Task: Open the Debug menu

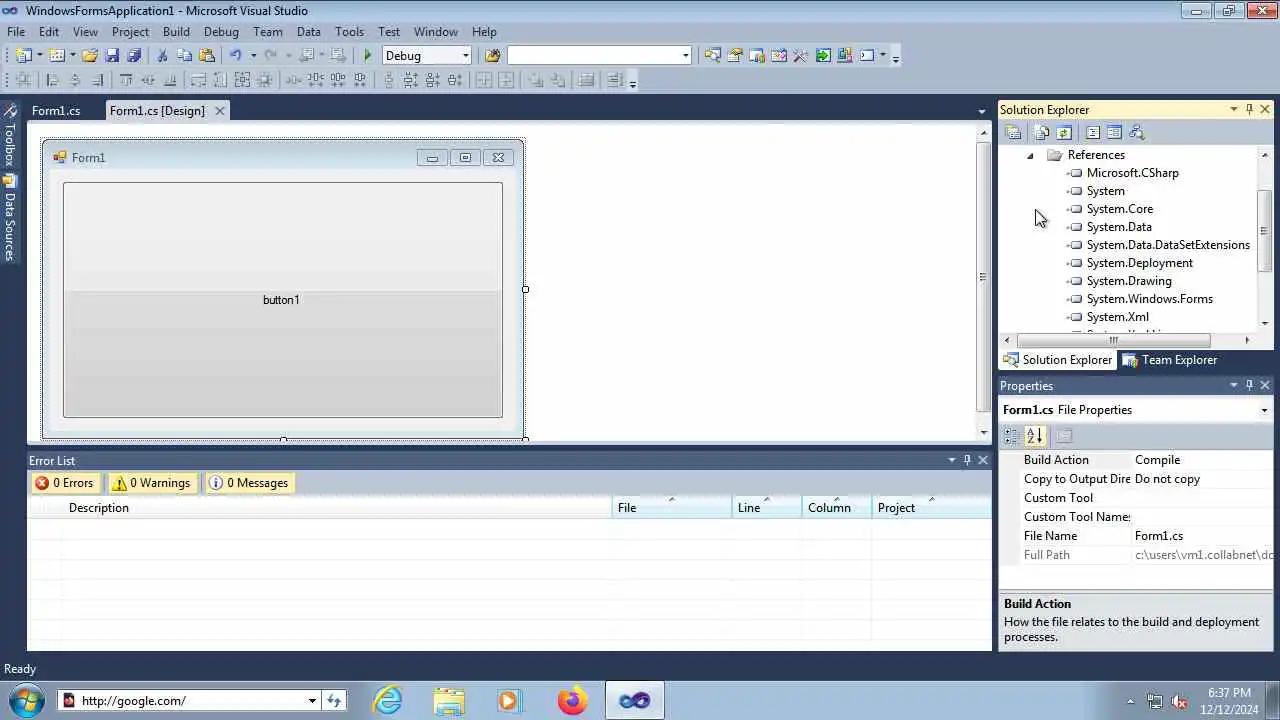Action: coord(221,31)
